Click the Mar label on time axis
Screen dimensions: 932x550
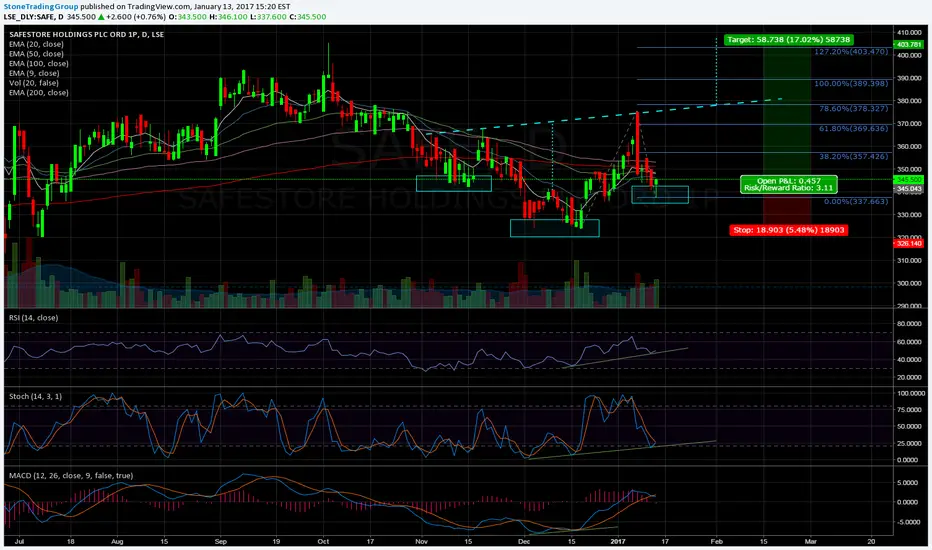[x=810, y=542]
